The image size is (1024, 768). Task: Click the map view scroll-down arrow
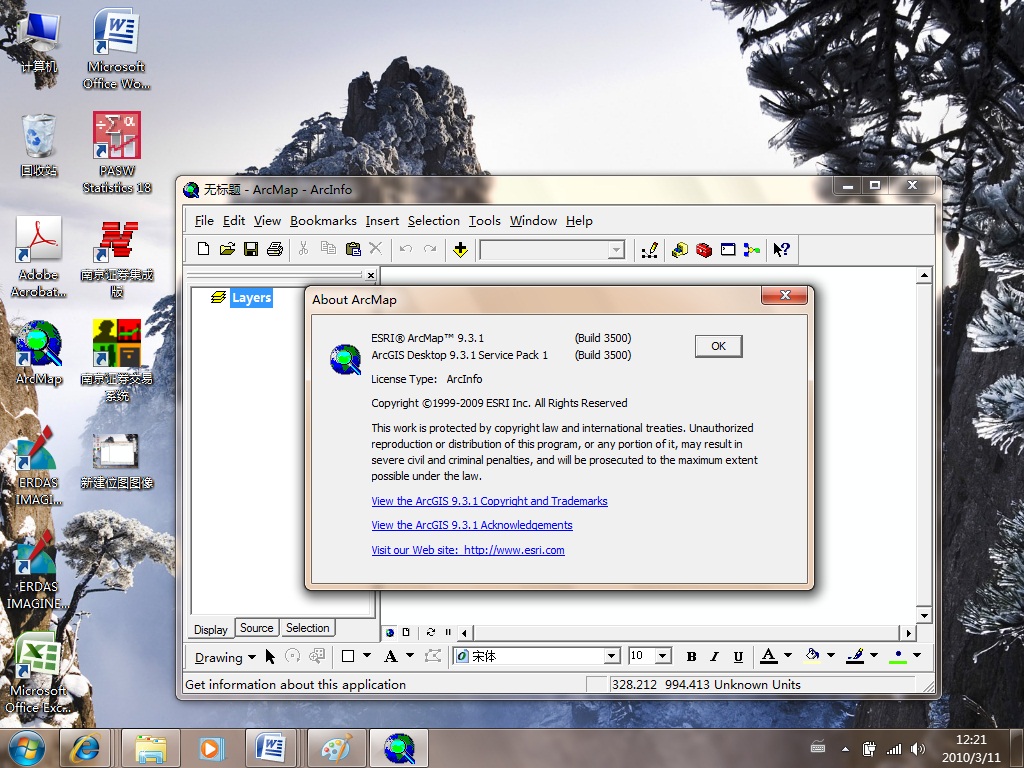point(923,615)
